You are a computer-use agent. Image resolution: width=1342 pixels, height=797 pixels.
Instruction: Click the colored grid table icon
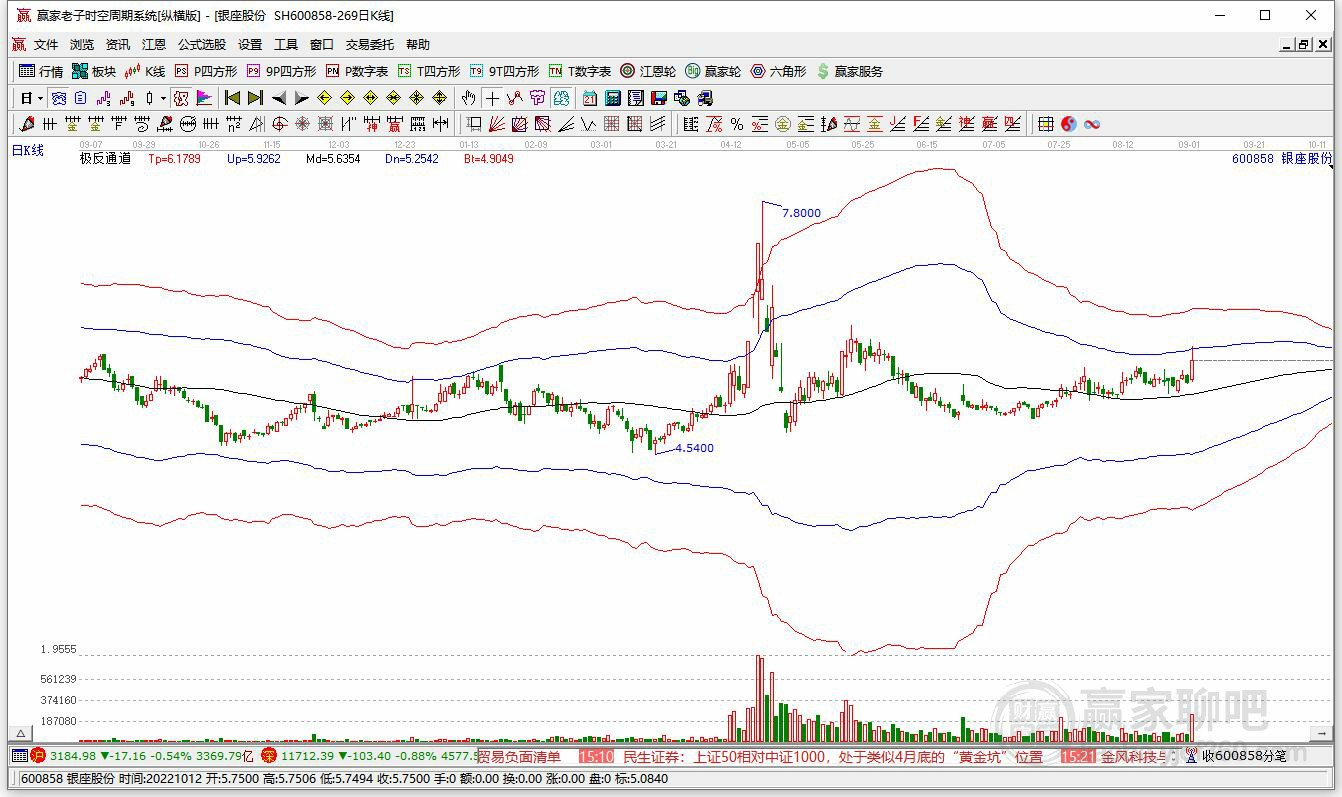(x=1045, y=124)
